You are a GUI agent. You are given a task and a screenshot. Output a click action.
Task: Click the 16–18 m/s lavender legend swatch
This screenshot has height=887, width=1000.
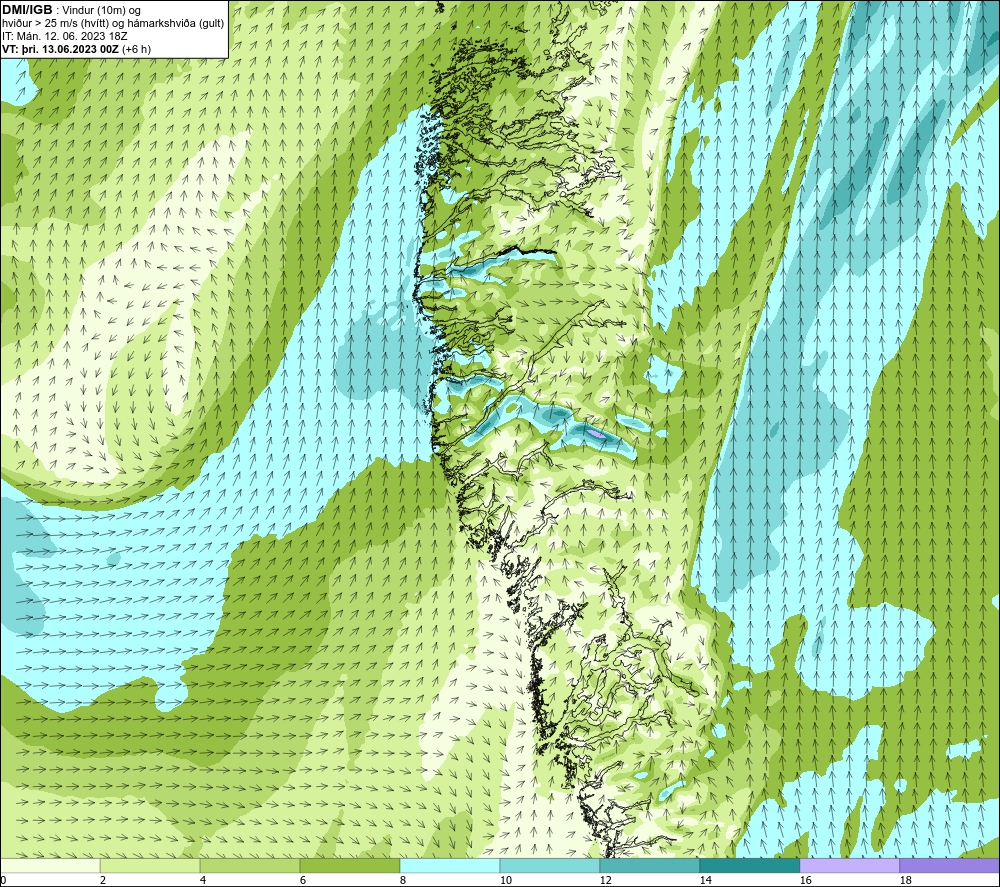pyautogui.click(x=849, y=865)
